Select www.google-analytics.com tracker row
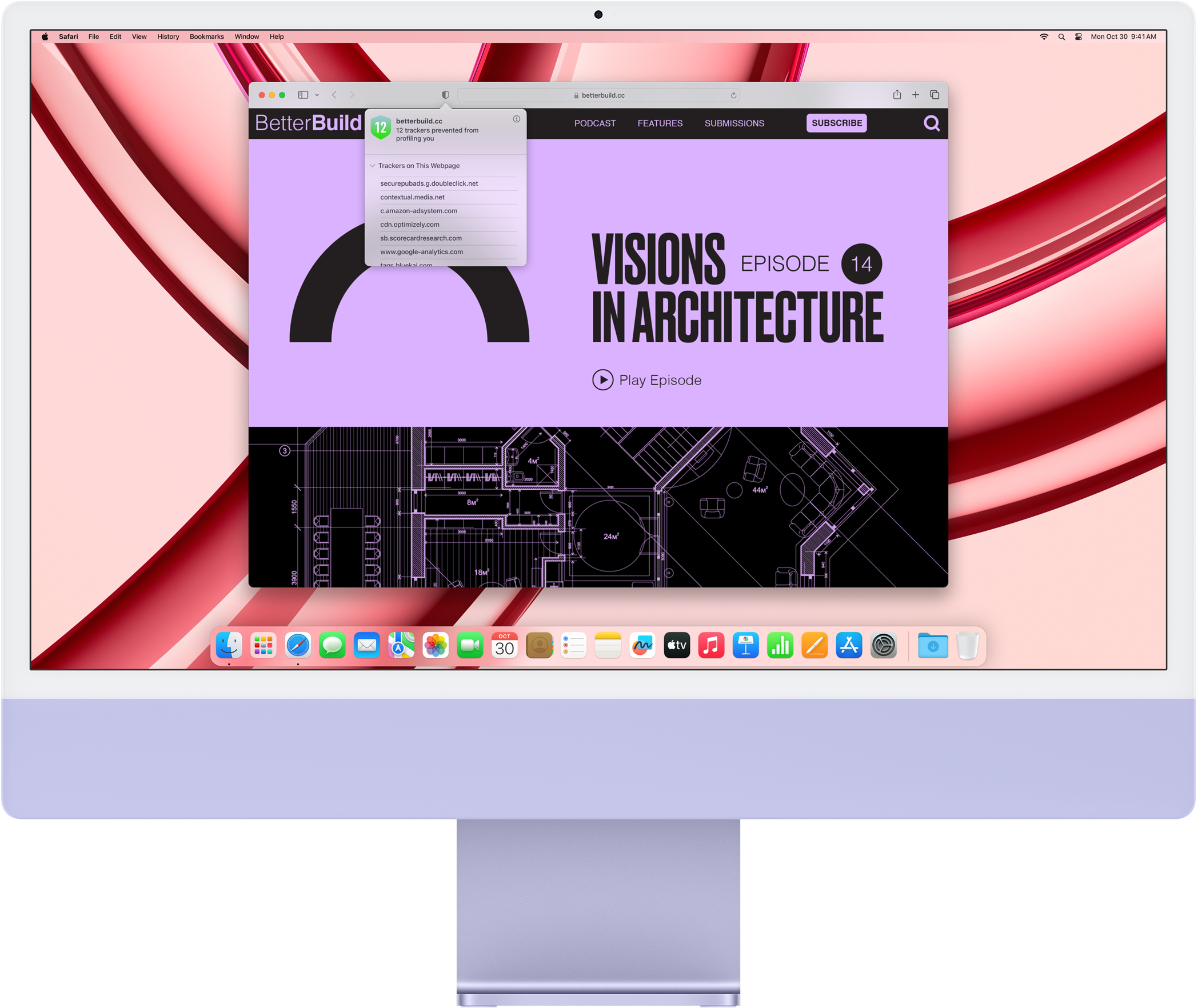Image resolution: width=1198 pixels, height=1008 pixels. pos(449,252)
